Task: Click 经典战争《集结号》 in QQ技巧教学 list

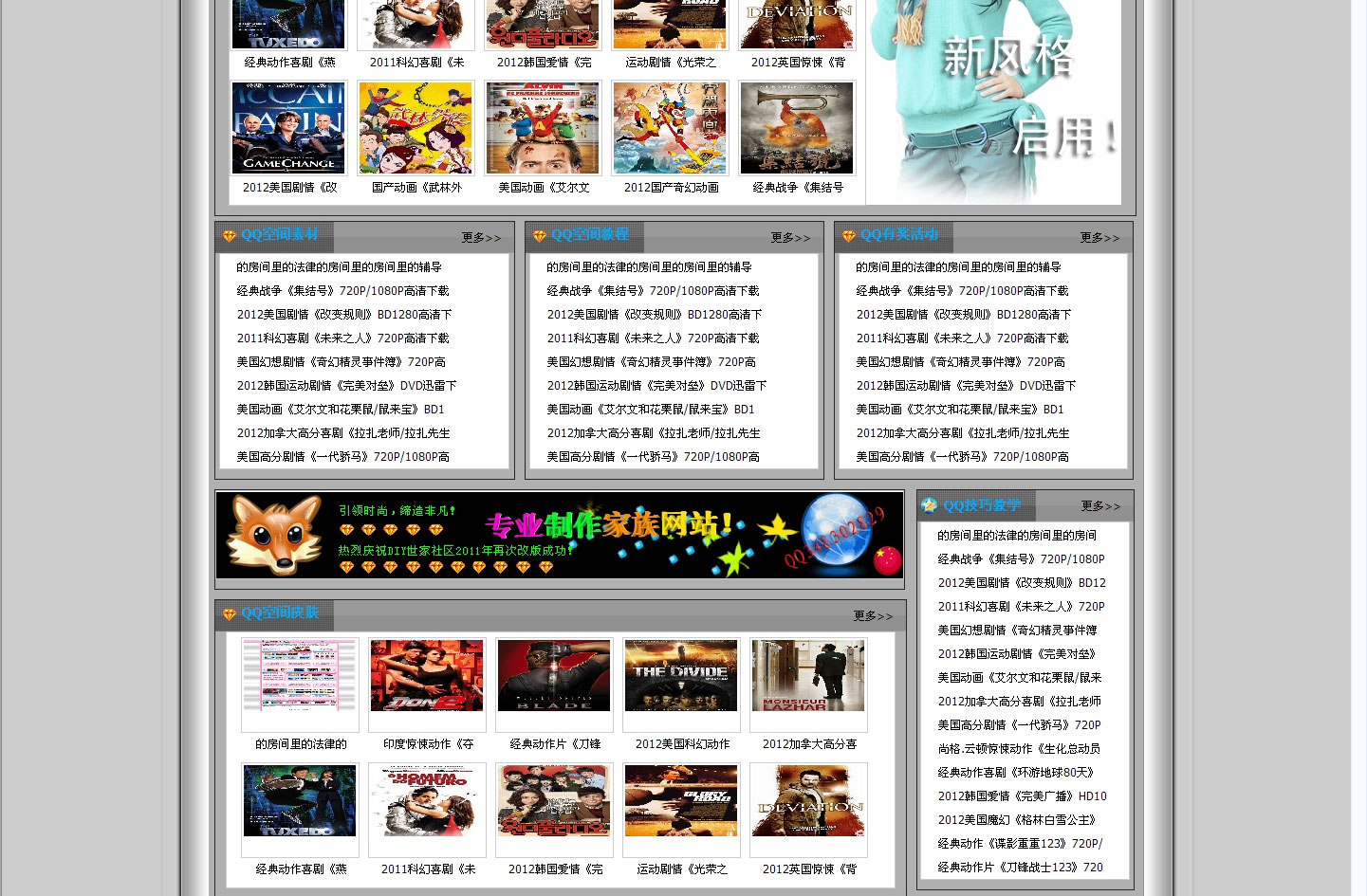Action: [1021, 559]
